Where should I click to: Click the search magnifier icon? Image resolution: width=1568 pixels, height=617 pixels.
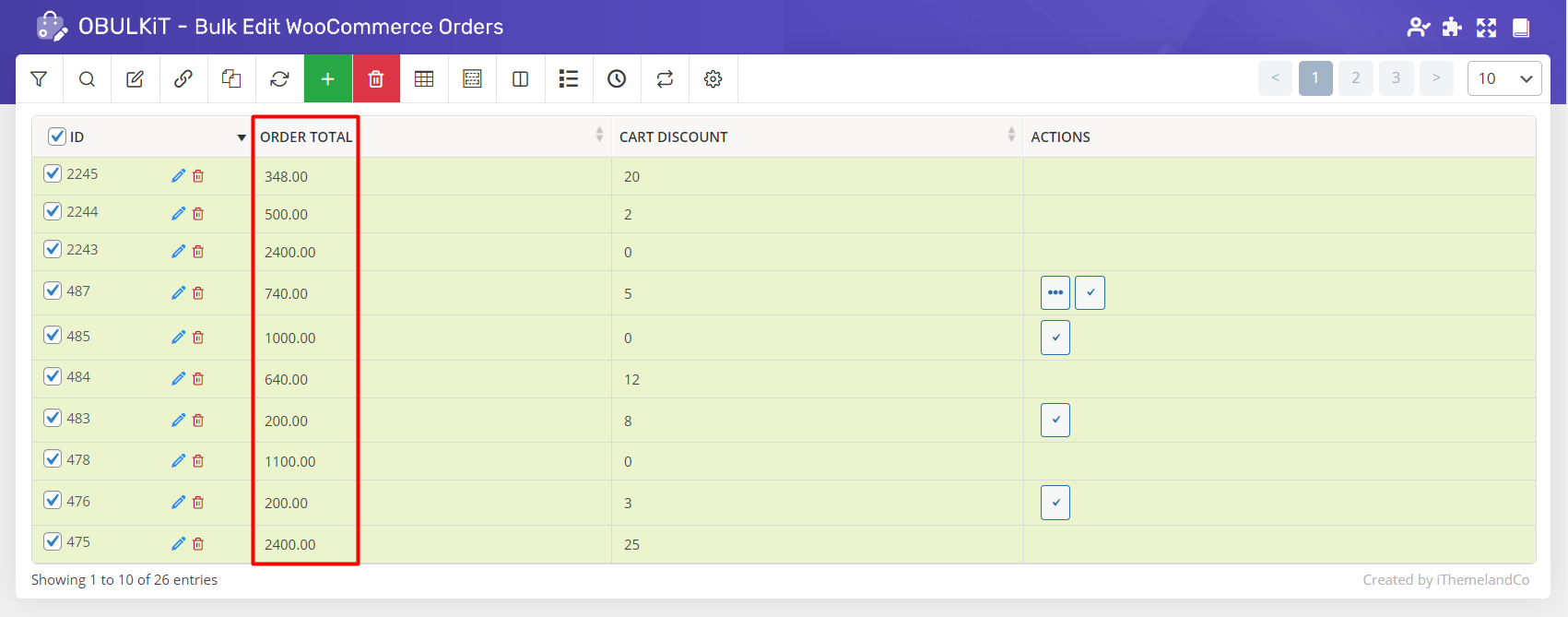click(x=87, y=79)
